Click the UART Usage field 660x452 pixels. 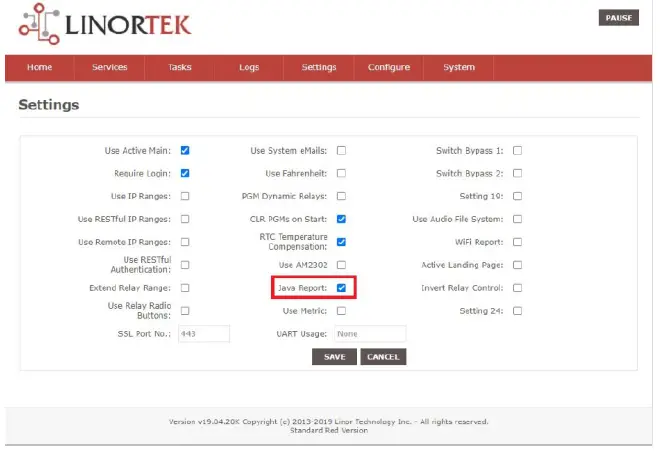coord(370,334)
